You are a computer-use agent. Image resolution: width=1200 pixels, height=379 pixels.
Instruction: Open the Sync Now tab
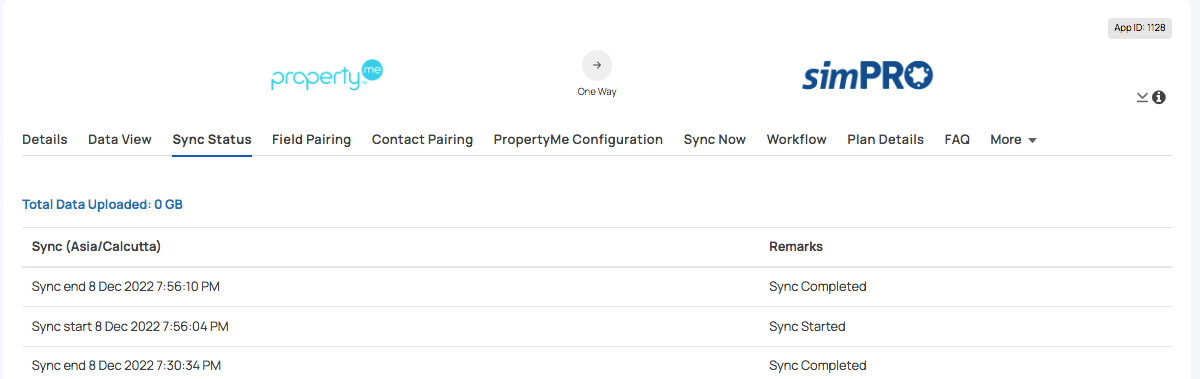(x=715, y=140)
